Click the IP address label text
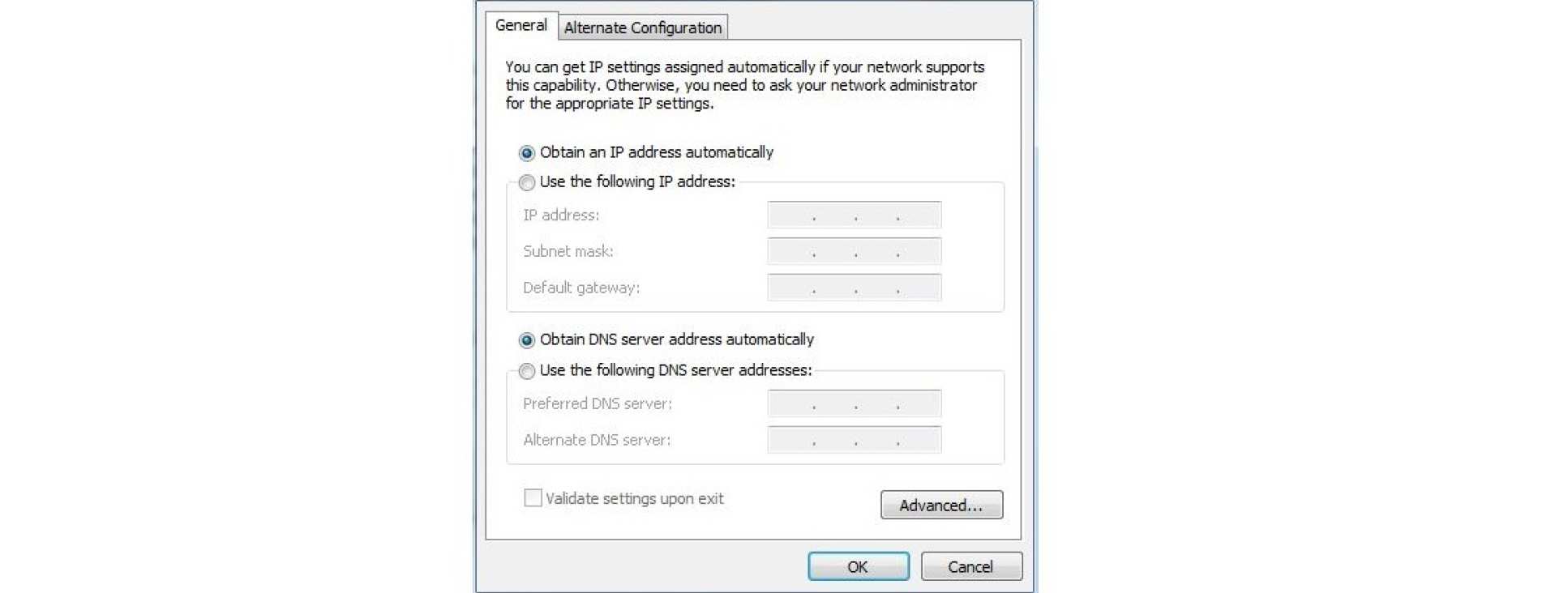Image resolution: width=1568 pixels, height=593 pixels. point(561,215)
